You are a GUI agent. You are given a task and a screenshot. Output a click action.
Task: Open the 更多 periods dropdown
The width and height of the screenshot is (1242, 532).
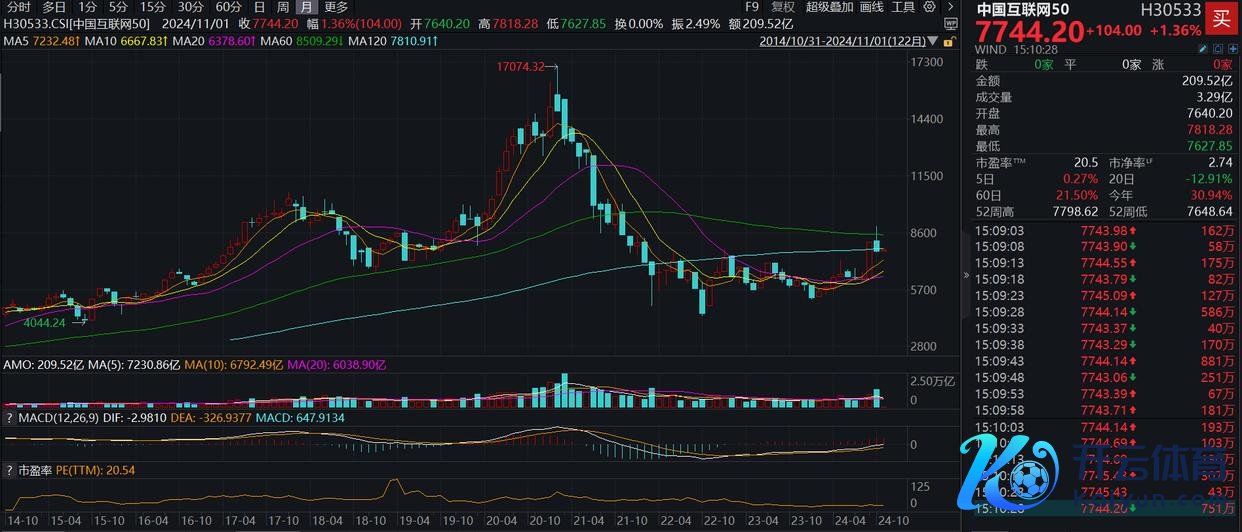pyautogui.click(x=336, y=7)
